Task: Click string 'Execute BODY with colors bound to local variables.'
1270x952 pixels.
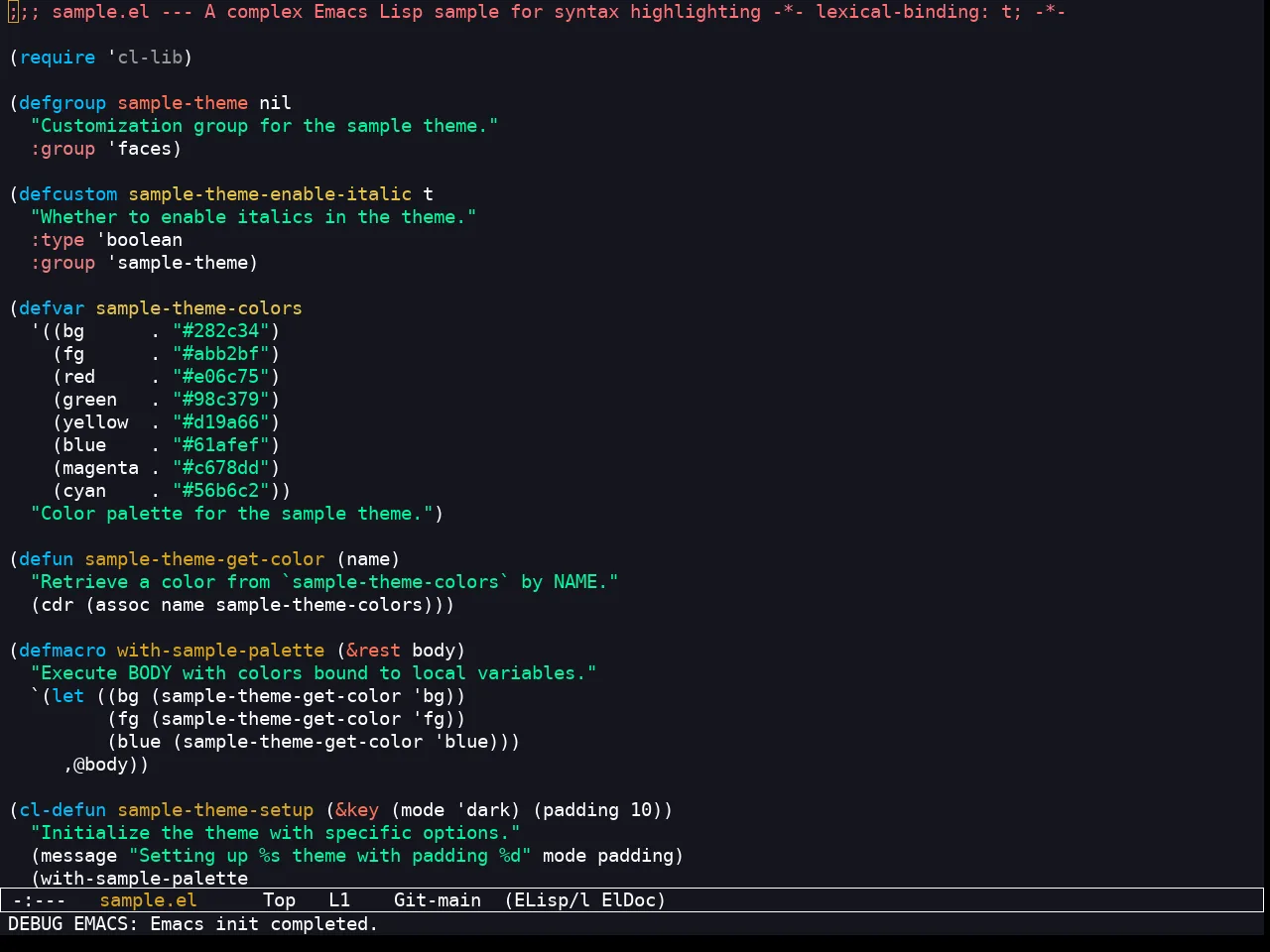Action: pyautogui.click(x=314, y=673)
